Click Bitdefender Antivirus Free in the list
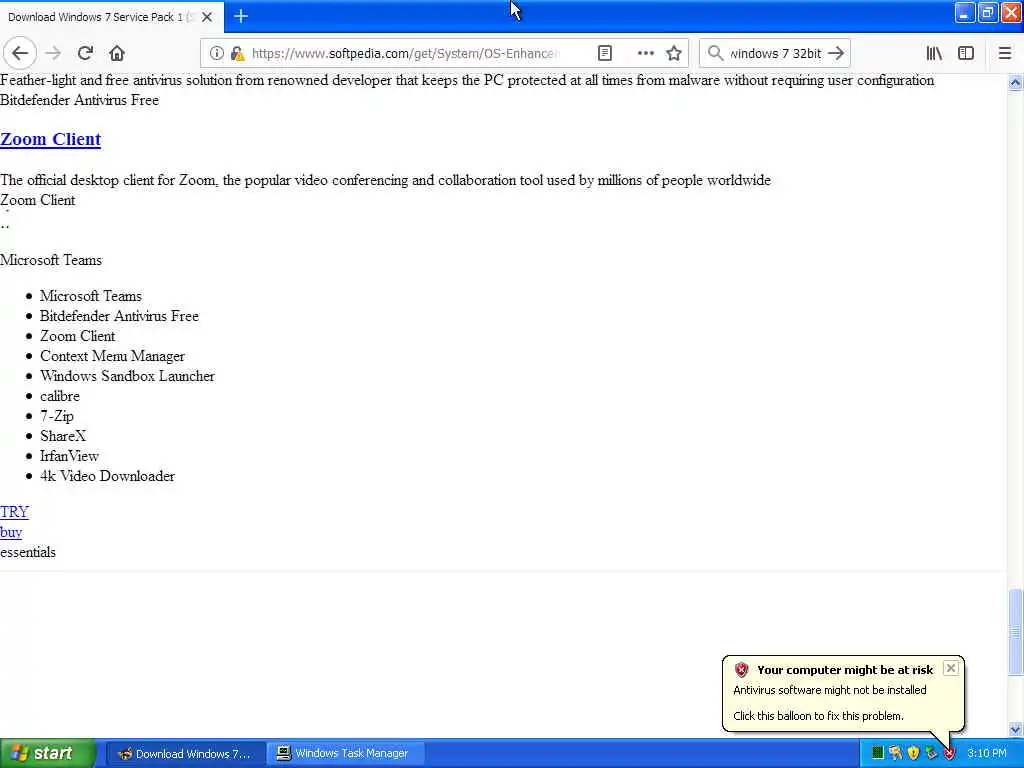The image size is (1024, 768). [x=119, y=316]
